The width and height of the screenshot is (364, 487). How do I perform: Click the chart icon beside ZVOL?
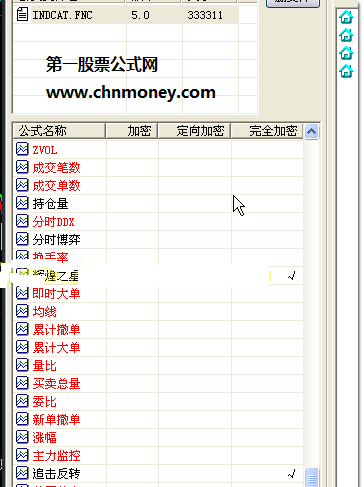[x=22, y=149]
